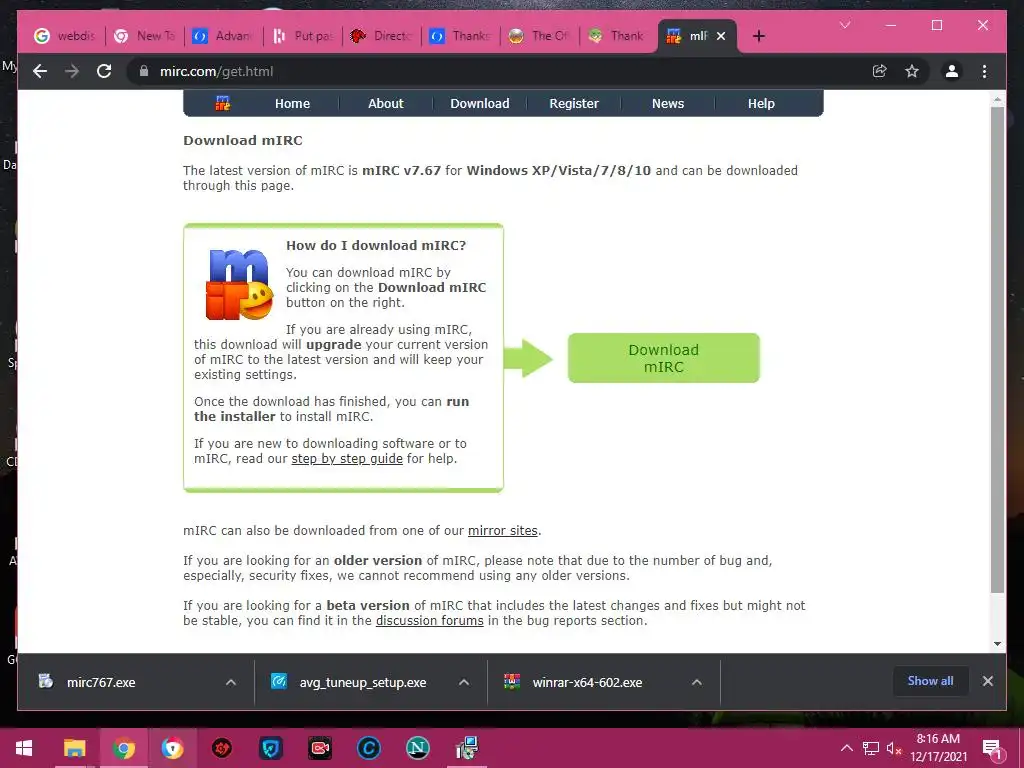The width and height of the screenshot is (1024, 768).
Task: Open the Chrome three-dot menu
Action: point(984,71)
